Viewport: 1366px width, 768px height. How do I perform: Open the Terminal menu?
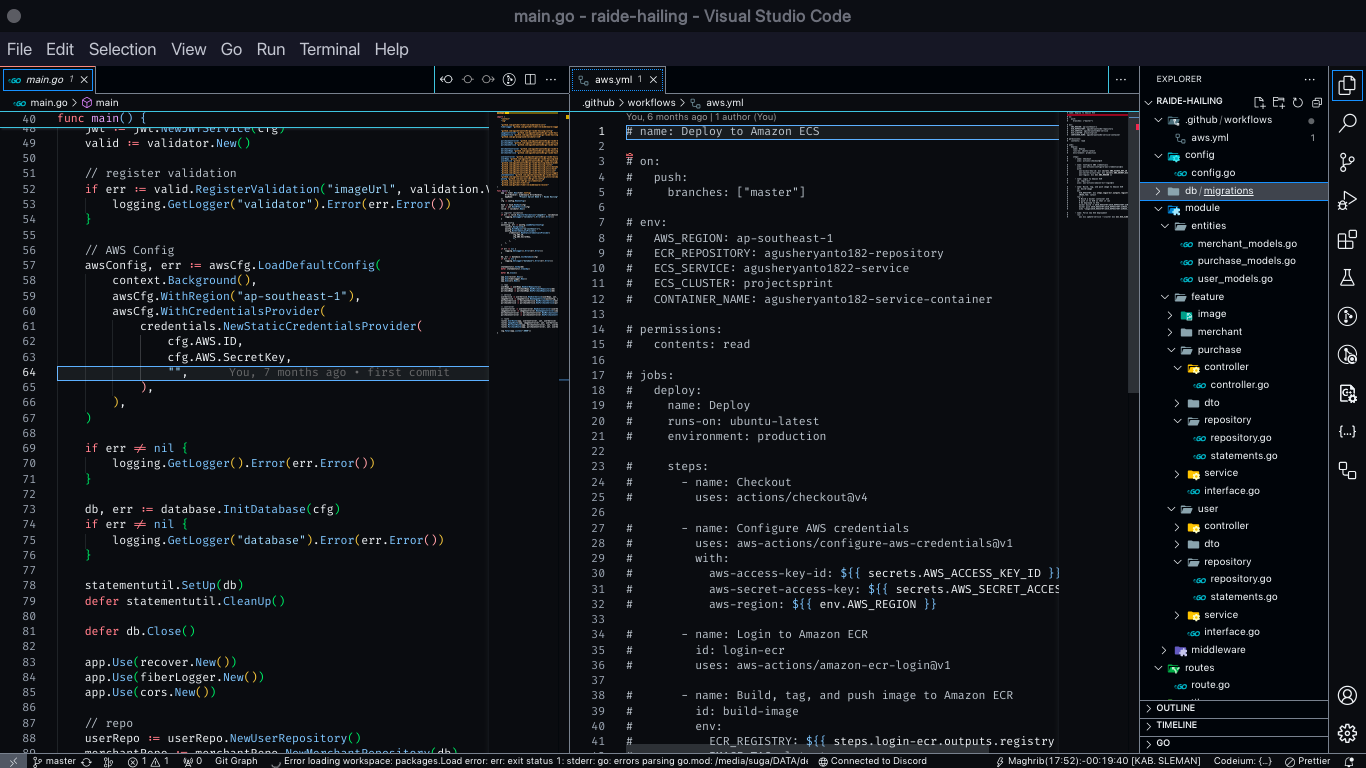click(329, 49)
